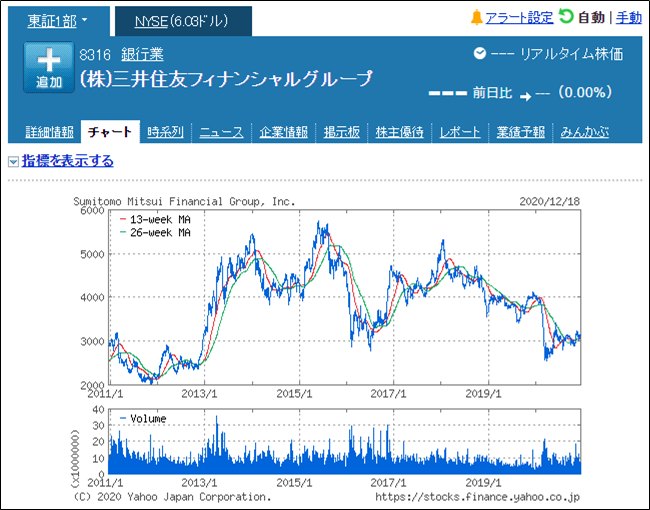Select 自動 refresh mode
This screenshot has width=650, height=510.
(x=592, y=18)
